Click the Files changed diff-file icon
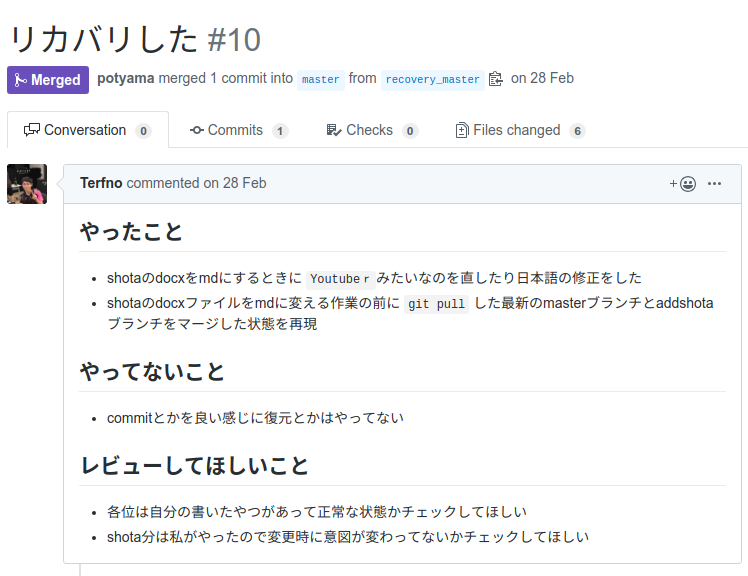Image resolution: width=748 pixels, height=576 pixels. pos(462,130)
